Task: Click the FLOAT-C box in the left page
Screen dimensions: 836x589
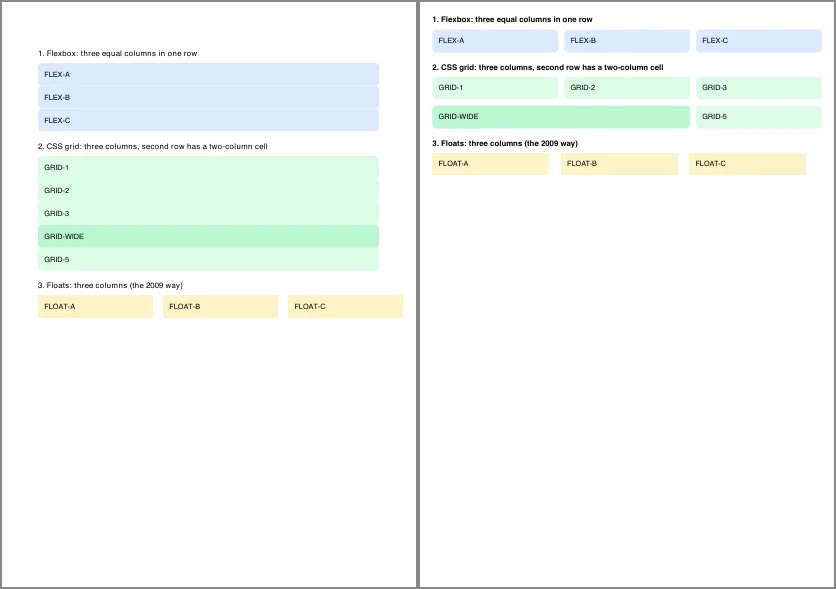Action: click(345, 306)
